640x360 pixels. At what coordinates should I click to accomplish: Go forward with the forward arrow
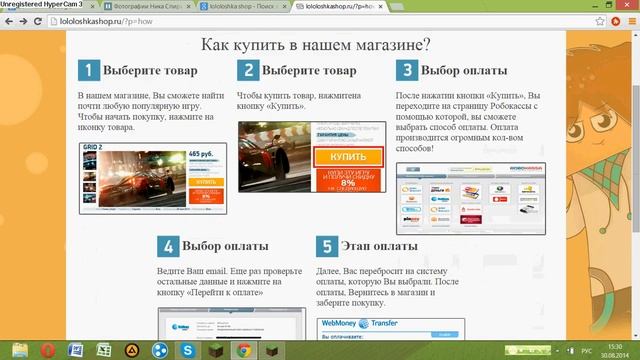pyautogui.click(x=23, y=21)
